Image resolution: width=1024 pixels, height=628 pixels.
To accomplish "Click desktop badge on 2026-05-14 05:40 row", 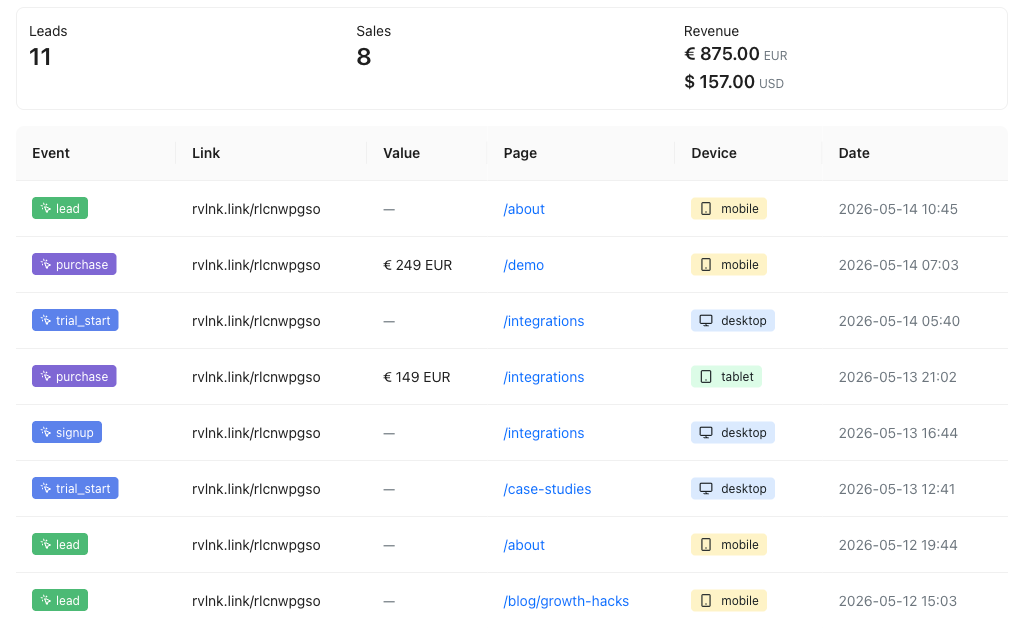I will pyautogui.click(x=733, y=321).
